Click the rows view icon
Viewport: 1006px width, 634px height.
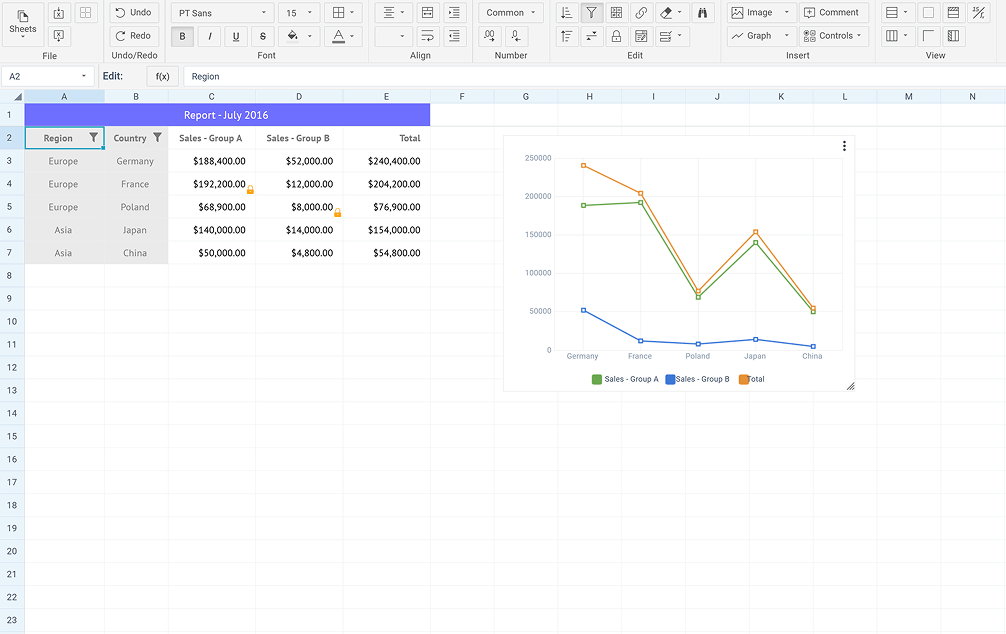tap(896, 13)
